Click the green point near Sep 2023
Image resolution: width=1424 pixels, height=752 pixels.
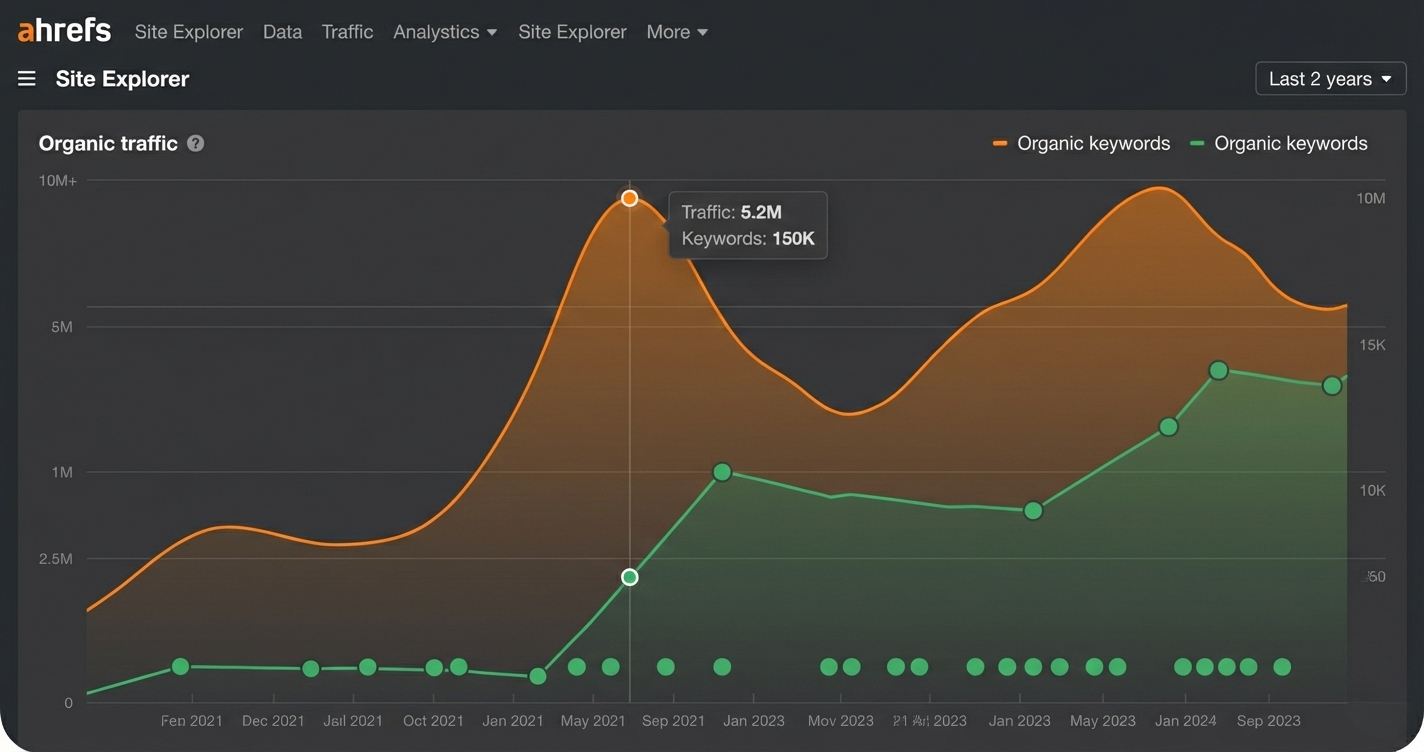(x=1331, y=385)
